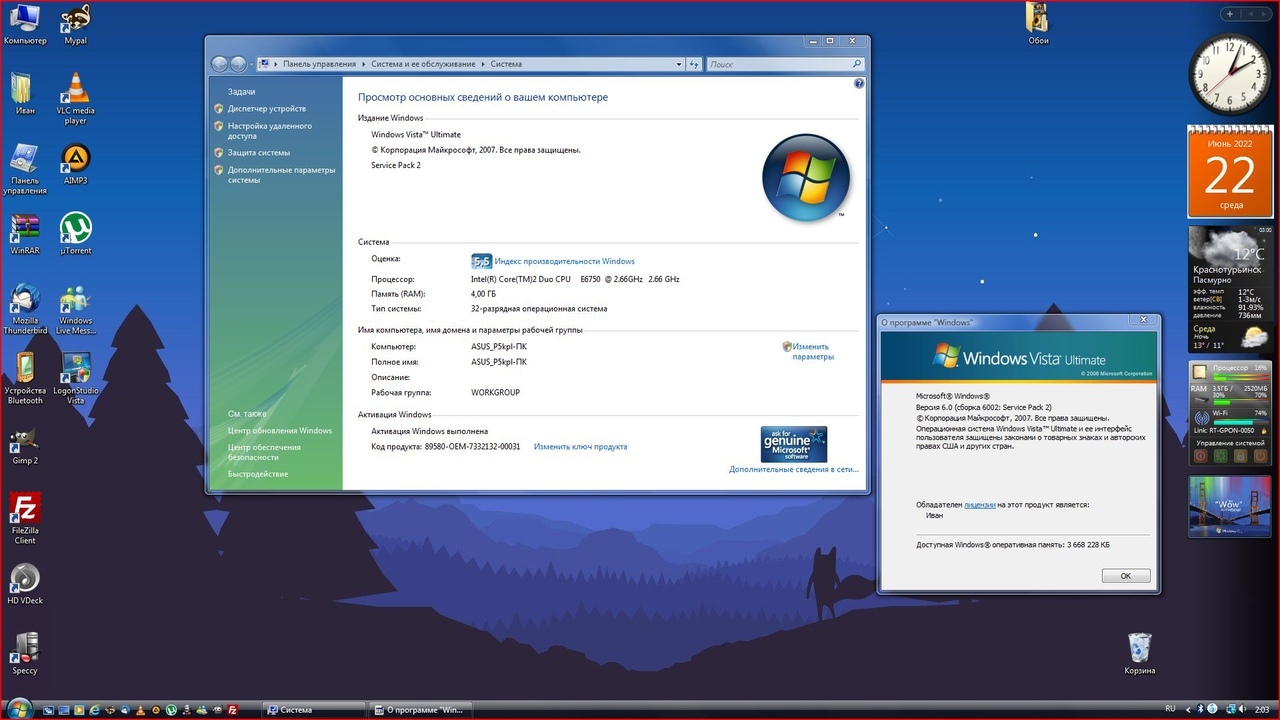The width and height of the screenshot is (1280, 720).
Task: Open Диспетчер устройств from the tasks pane
Action: [267, 108]
